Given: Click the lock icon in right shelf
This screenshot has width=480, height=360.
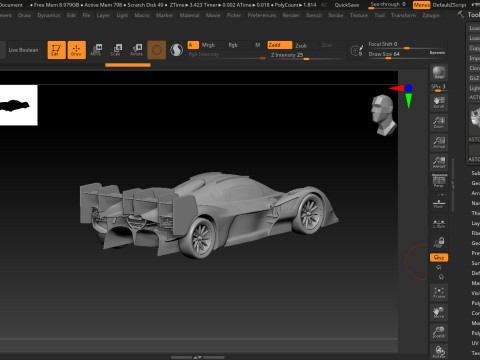Looking at the screenshot, I should 439,242.
